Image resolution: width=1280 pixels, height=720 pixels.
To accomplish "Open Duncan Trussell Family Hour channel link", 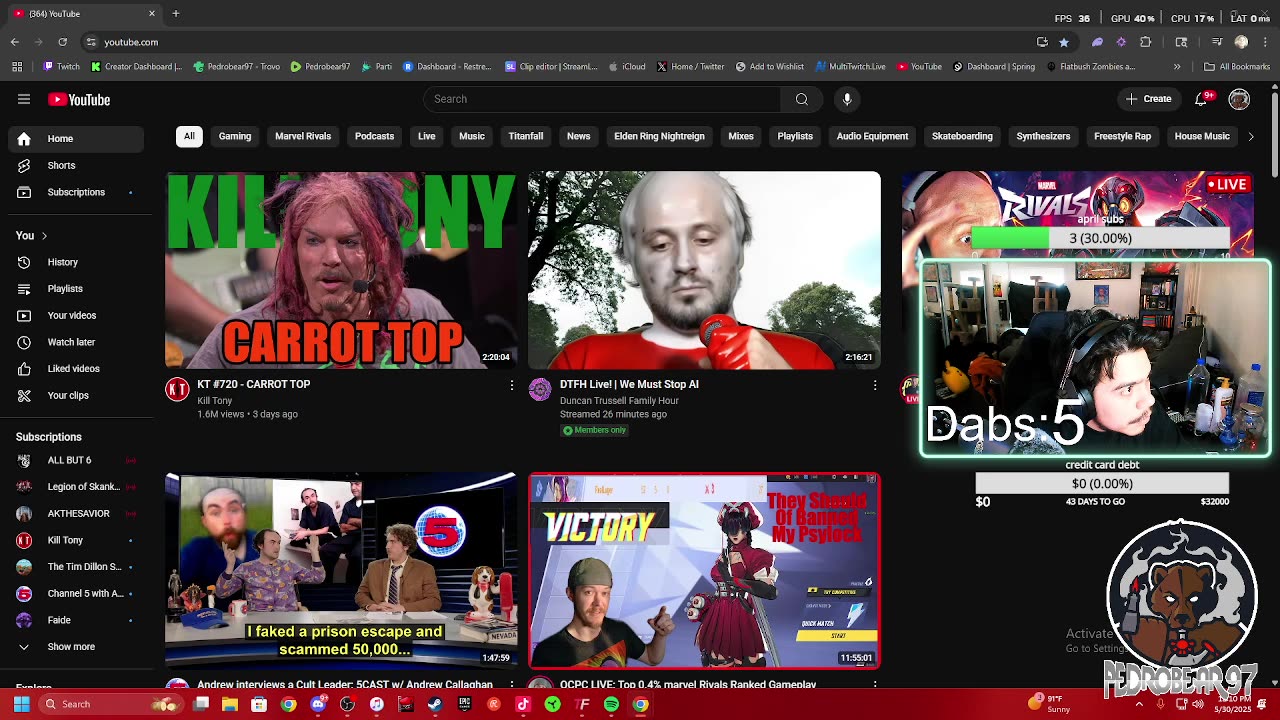I will (619, 401).
